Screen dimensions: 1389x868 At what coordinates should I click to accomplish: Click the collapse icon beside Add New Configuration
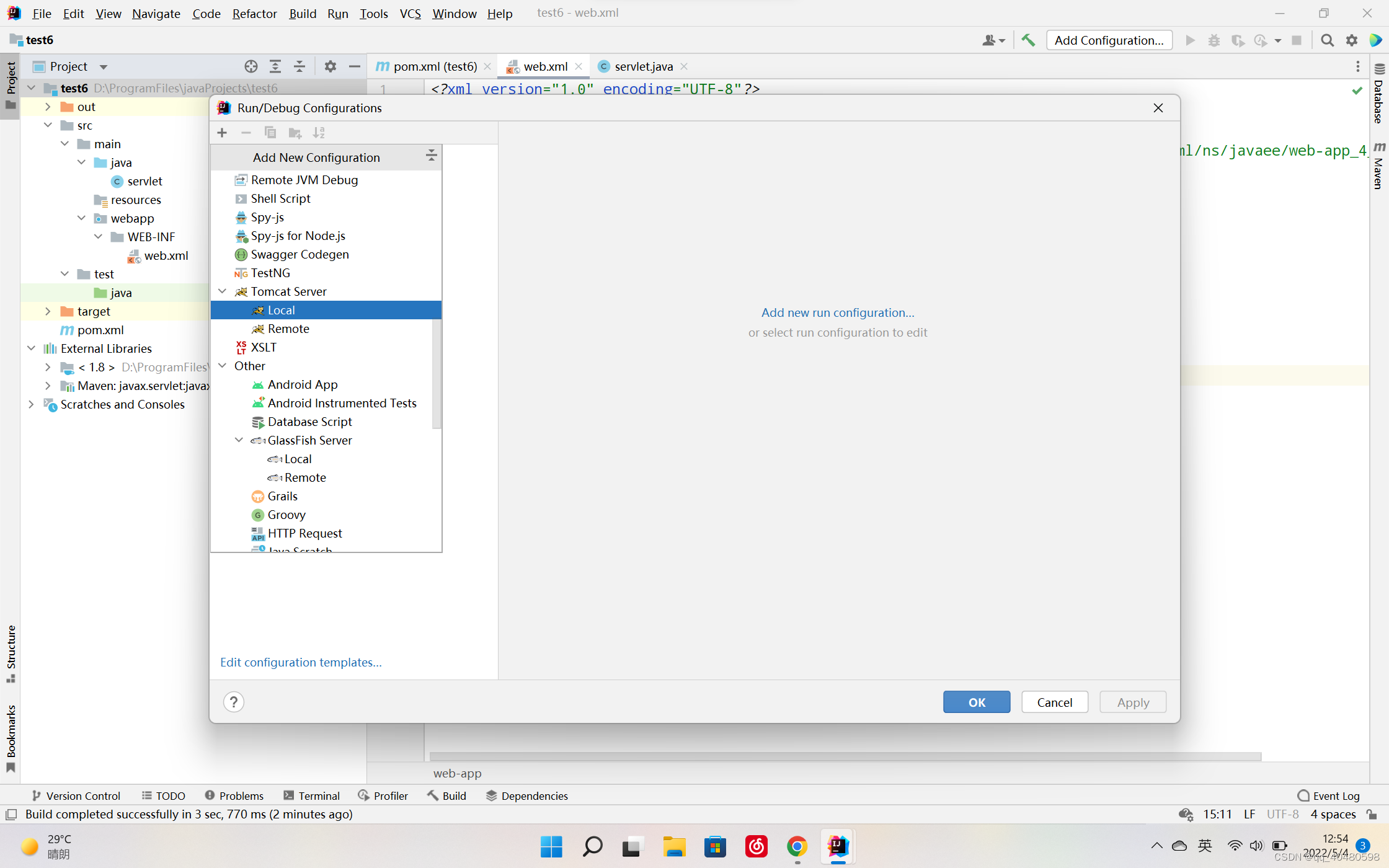pyautogui.click(x=431, y=156)
